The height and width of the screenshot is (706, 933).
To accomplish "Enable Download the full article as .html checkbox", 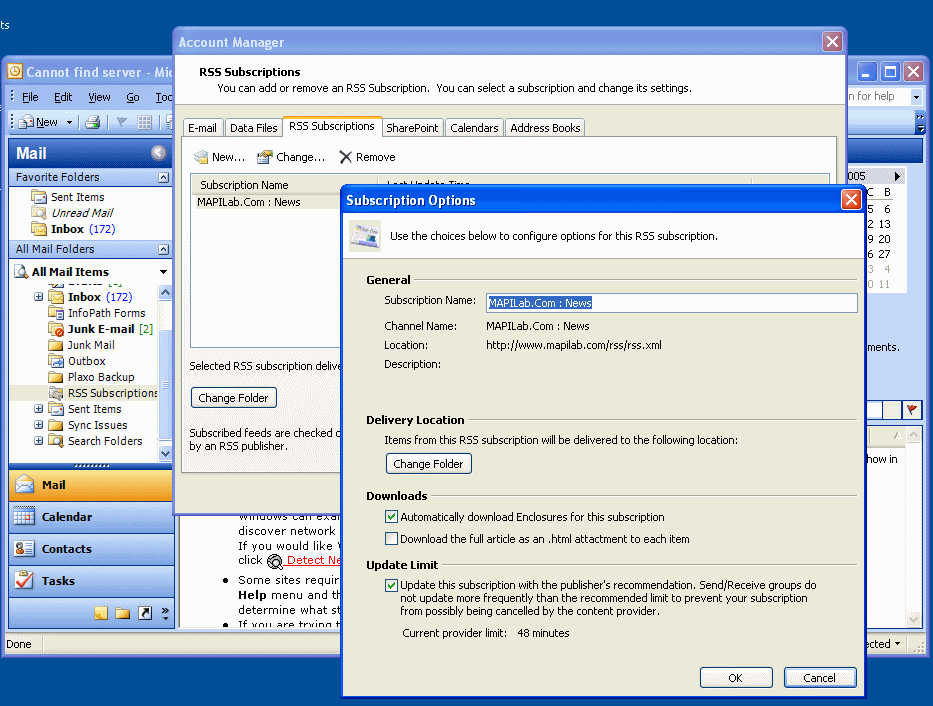I will pos(392,539).
